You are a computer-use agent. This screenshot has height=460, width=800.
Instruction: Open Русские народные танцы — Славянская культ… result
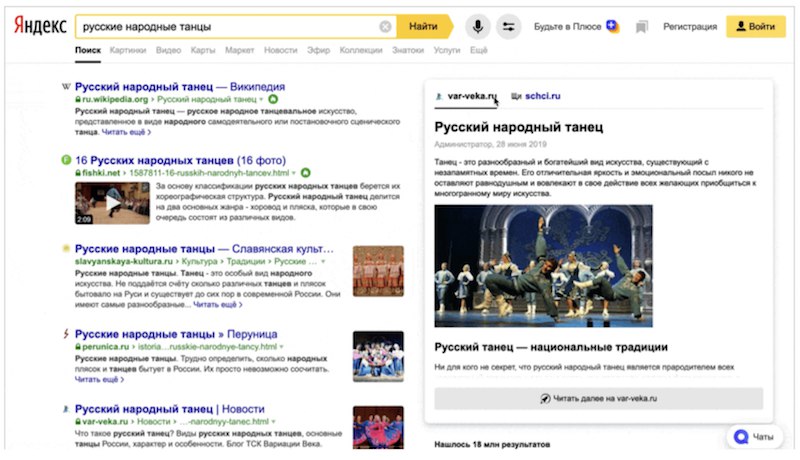[x=204, y=249]
